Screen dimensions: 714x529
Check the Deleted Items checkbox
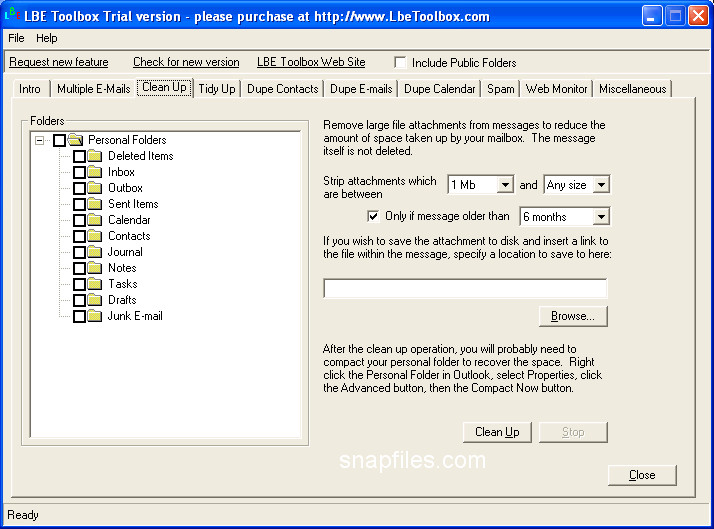click(79, 156)
